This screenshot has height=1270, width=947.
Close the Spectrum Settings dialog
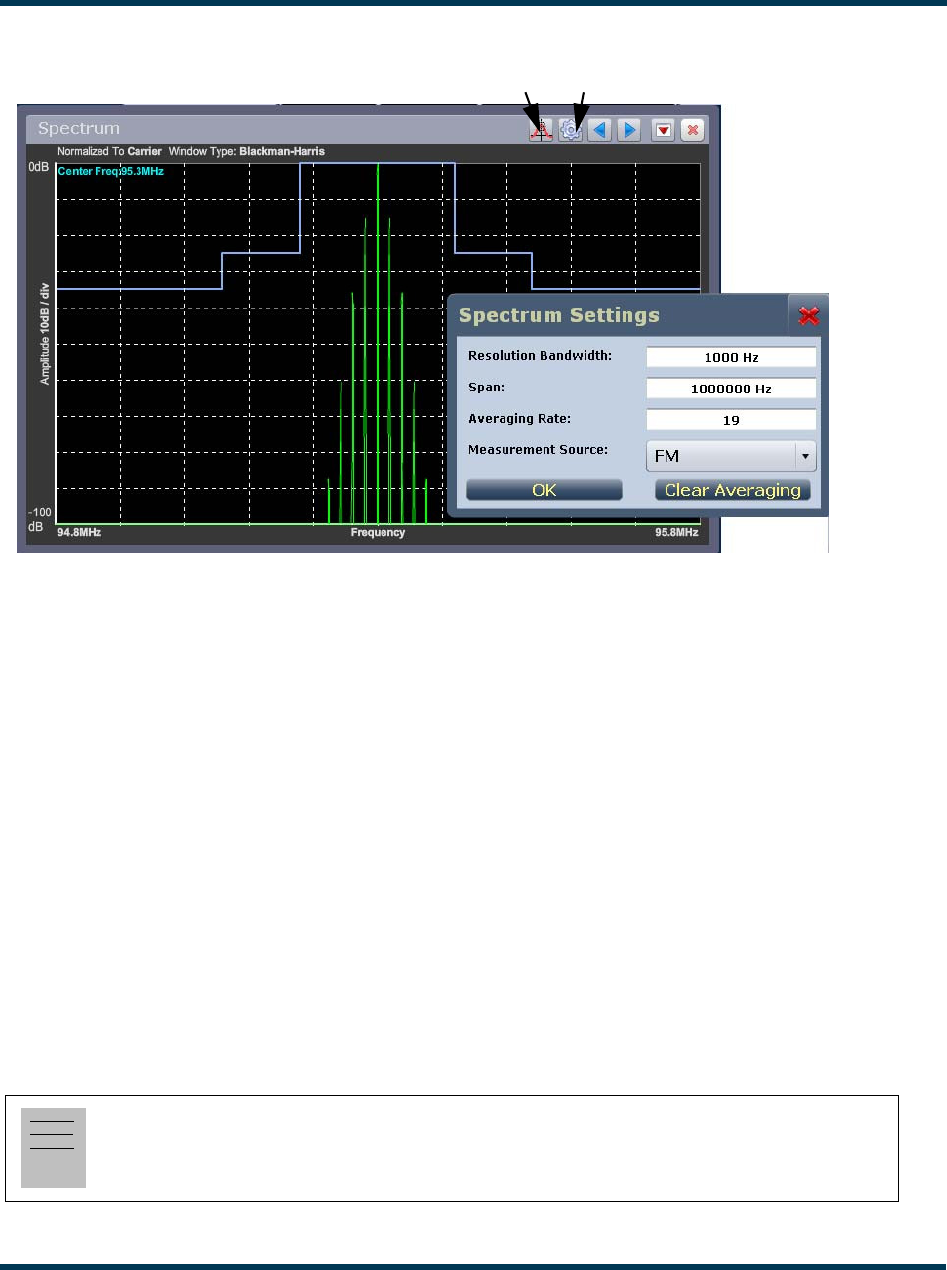coord(809,316)
